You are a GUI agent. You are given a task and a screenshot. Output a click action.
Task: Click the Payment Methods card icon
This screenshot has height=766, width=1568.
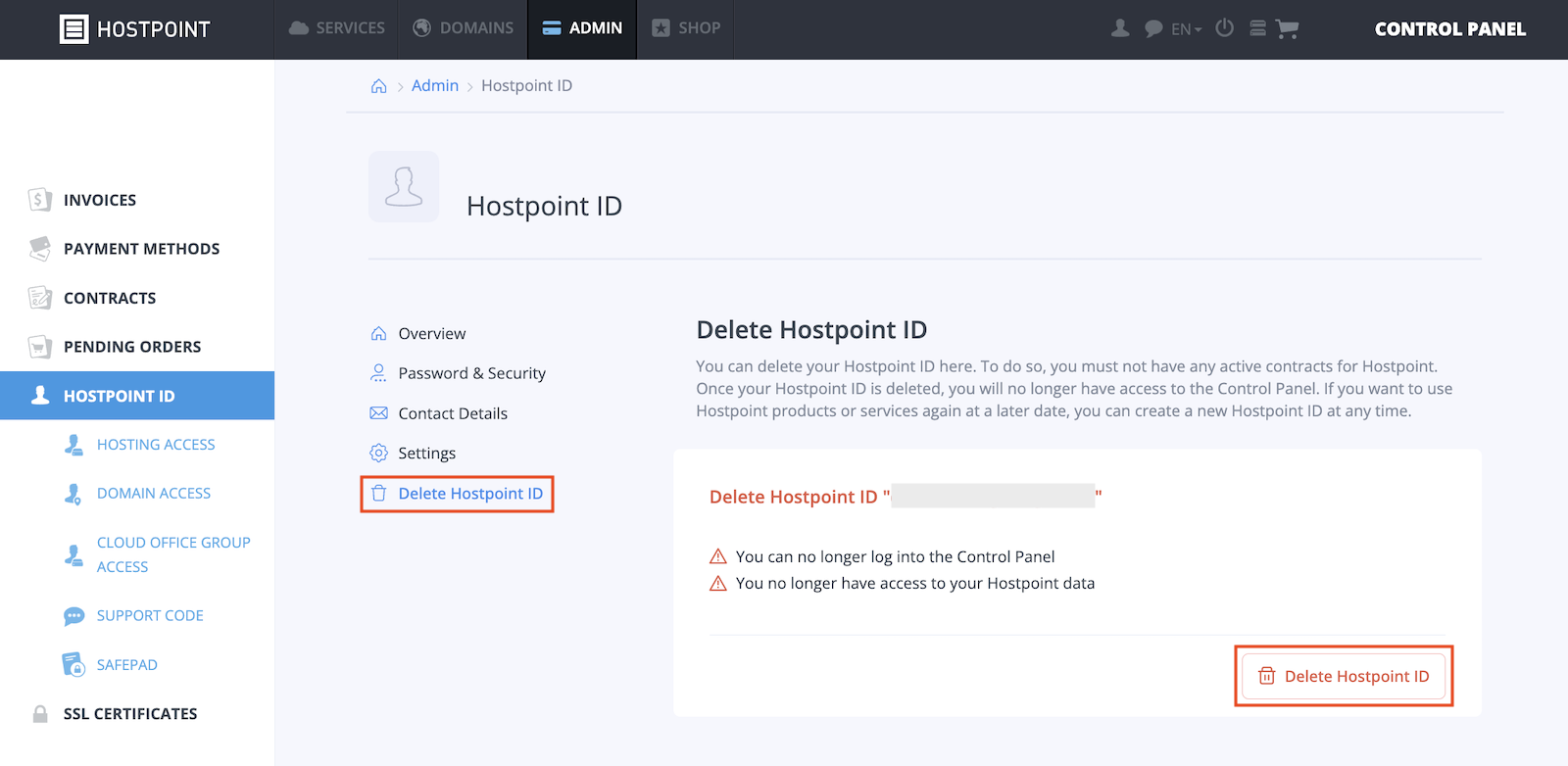(39, 249)
